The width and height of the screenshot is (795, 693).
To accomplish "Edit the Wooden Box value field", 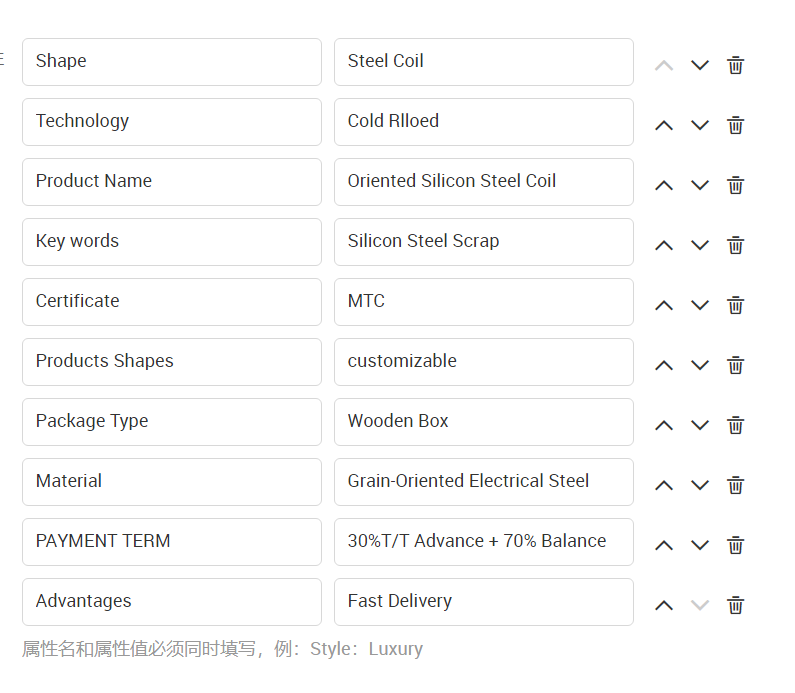I will tap(484, 422).
